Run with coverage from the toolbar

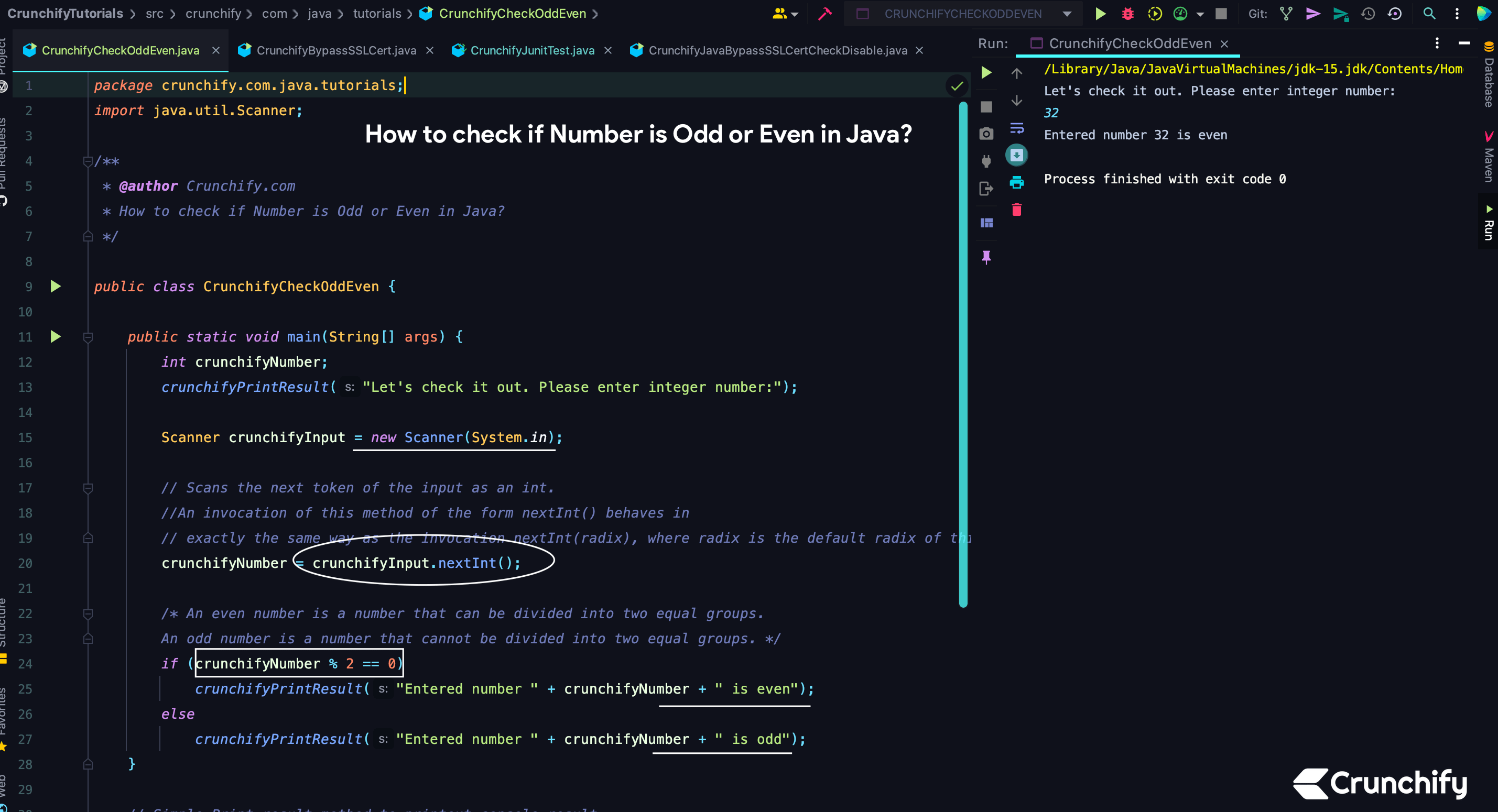point(1155,14)
